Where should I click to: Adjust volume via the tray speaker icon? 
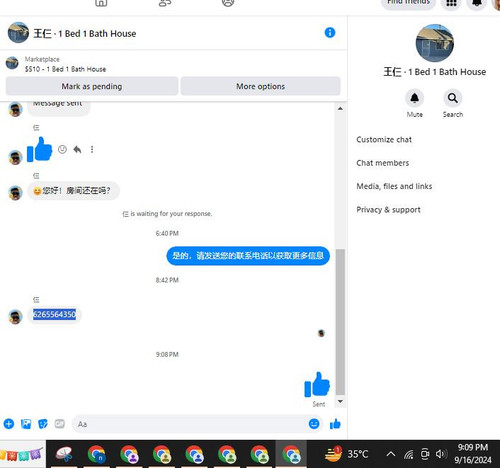(x=441, y=454)
